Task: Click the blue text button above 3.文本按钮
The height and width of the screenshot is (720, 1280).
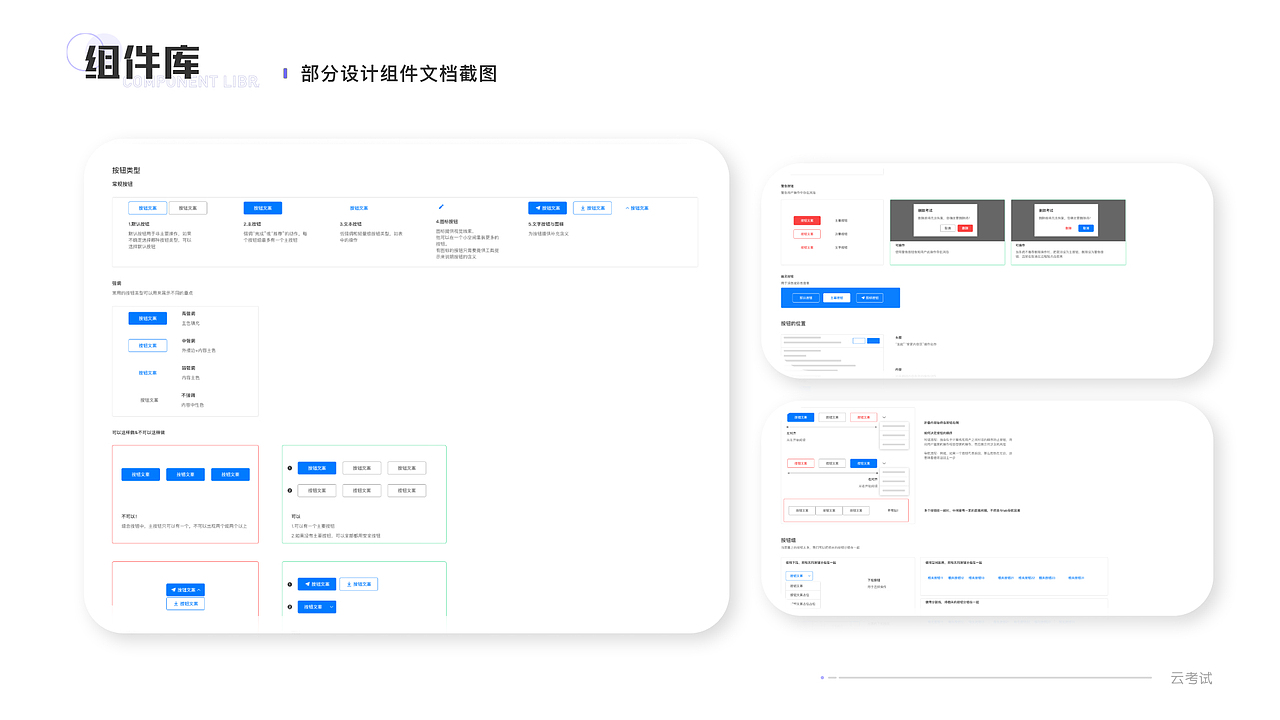Action: click(358, 208)
